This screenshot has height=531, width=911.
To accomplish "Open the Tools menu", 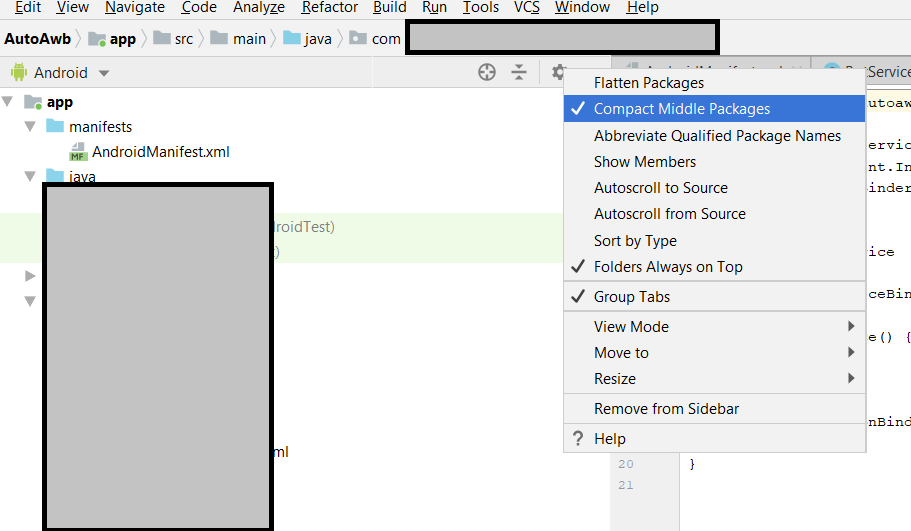I will pyautogui.click(x=480, y=8).
